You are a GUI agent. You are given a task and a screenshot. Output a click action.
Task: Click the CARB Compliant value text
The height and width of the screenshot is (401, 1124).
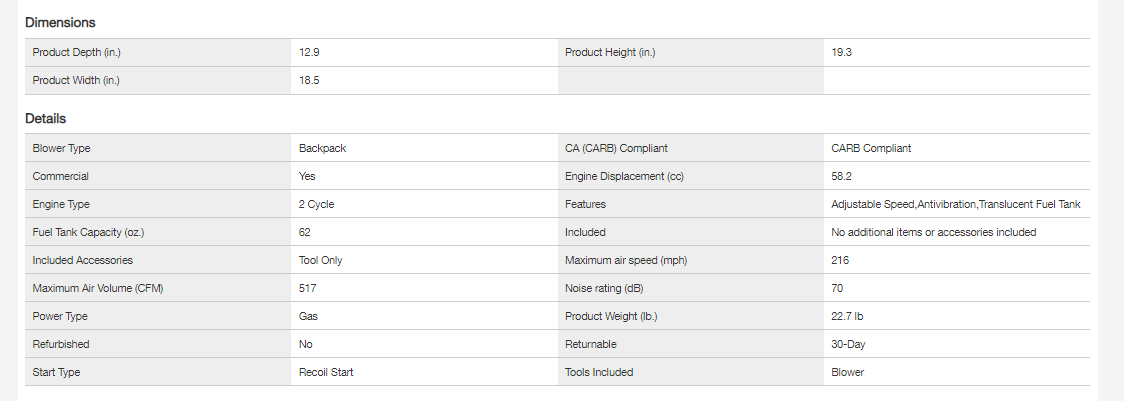click(871, 148)
